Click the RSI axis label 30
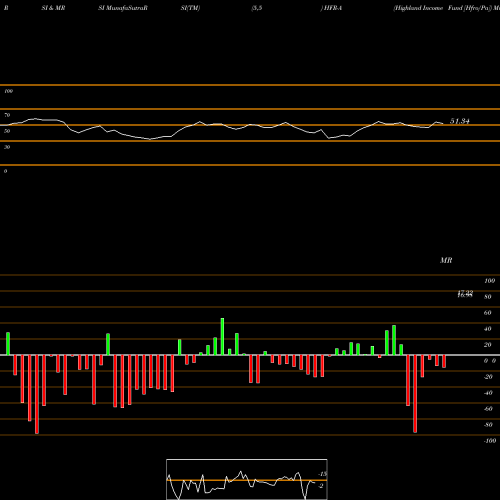 tap(7, 147)
